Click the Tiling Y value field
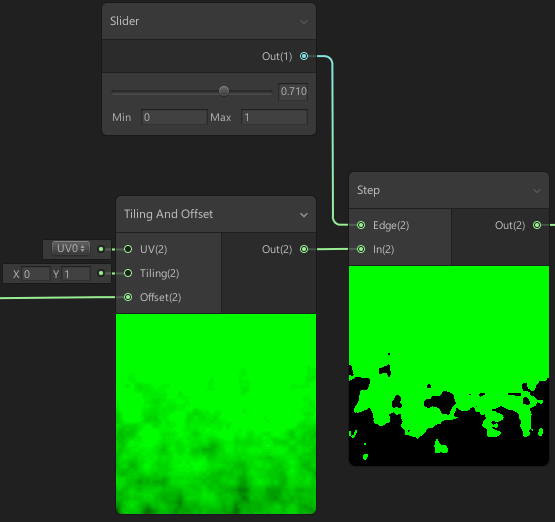Image resolution: width=555 pixels, height=522 pixels. point(76,274)
